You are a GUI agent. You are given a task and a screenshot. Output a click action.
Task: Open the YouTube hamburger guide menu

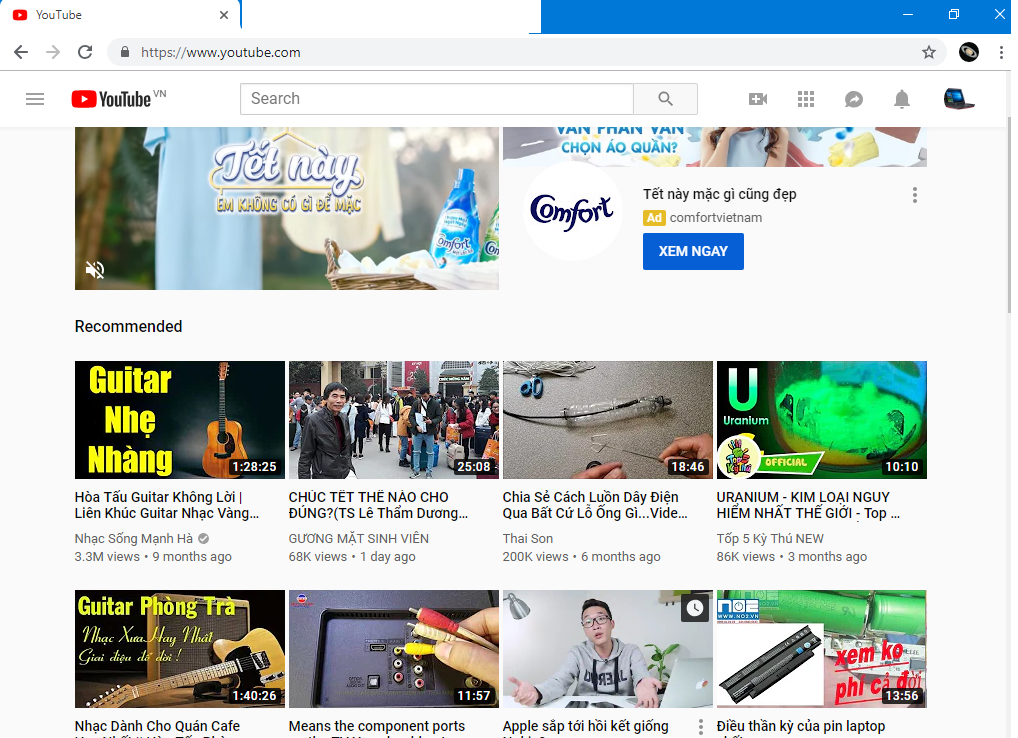tap(35, 99)
